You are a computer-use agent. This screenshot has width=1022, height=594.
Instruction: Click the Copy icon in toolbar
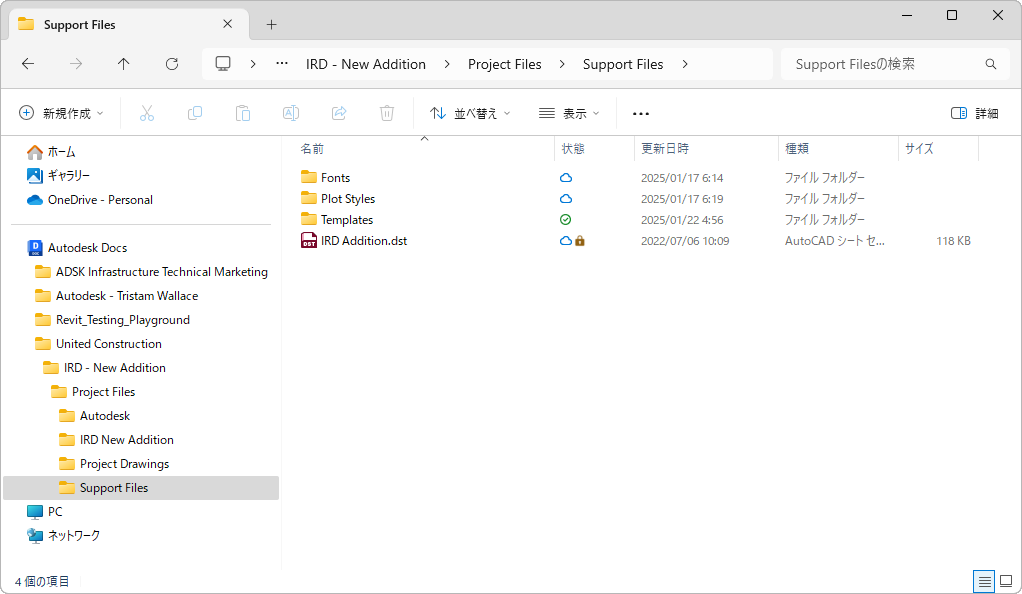pyautogui.click(x=194, y=113)
